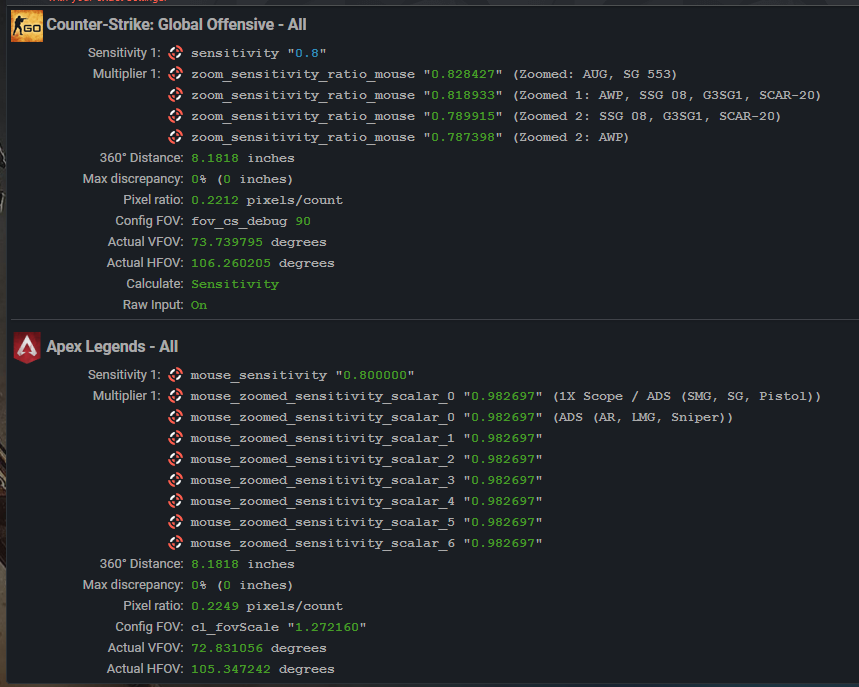
Task: Select the CS:GO sensitivity value 0.8
Action: [307, 53]
